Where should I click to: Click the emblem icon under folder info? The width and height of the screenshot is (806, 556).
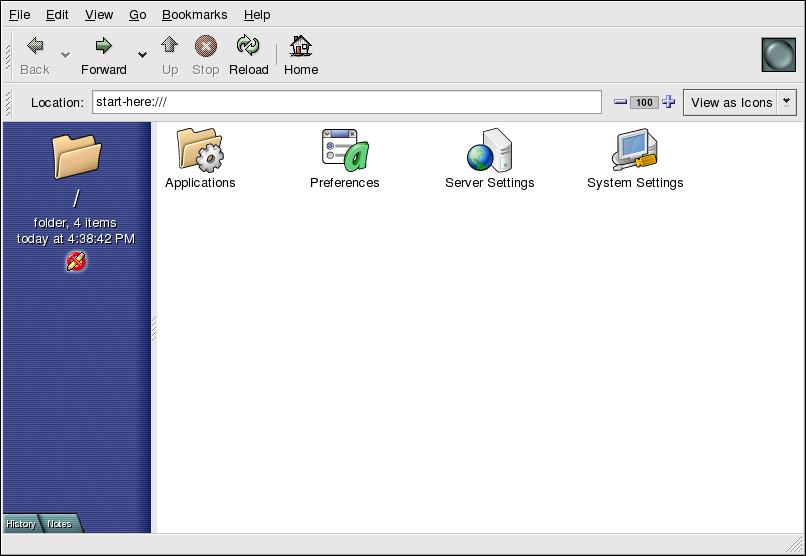[76, 262]
